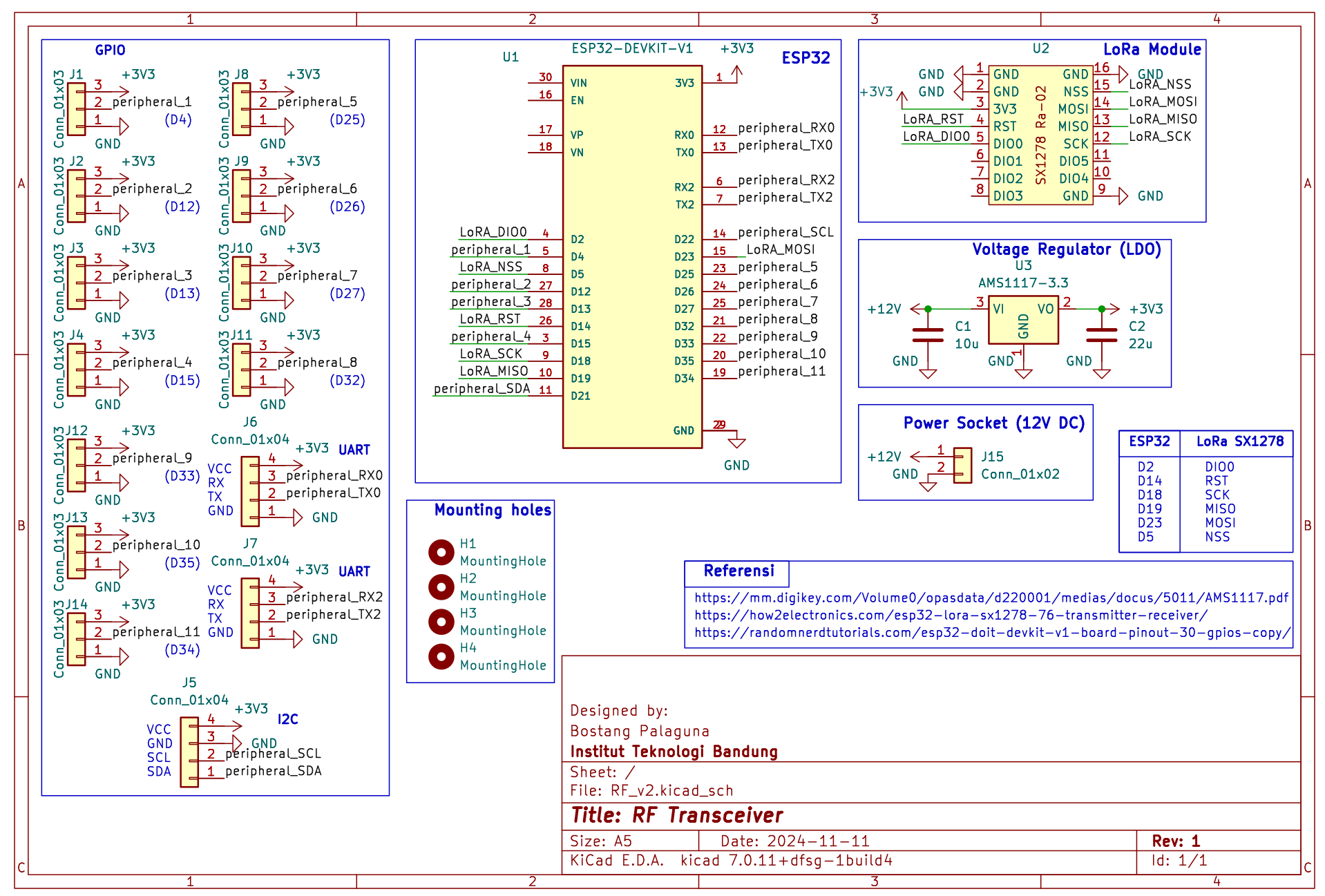The height and width of the screenshot is (896, 1325).
Task: Click the +3V3 power arrow at ESP32 3V3 pin
Action: click(x=736, y=73)
